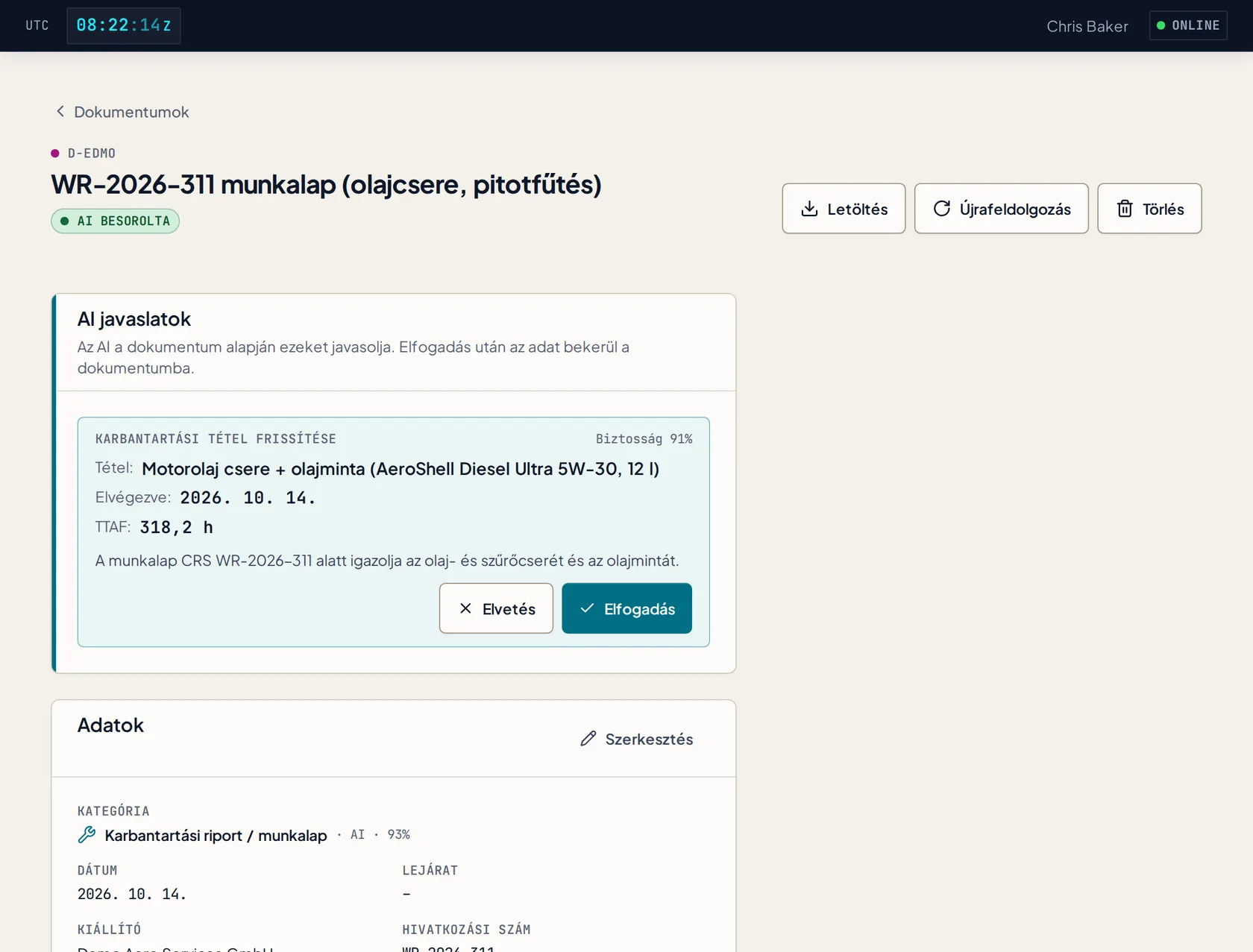Accept AI suggestion with Elfogadás
1253x952 pixels.
(x=626, y=608)
